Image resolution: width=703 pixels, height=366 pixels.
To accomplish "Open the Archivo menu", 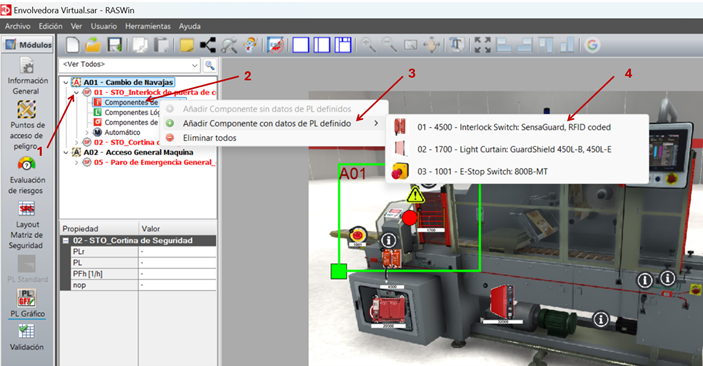I will point(17,26).
